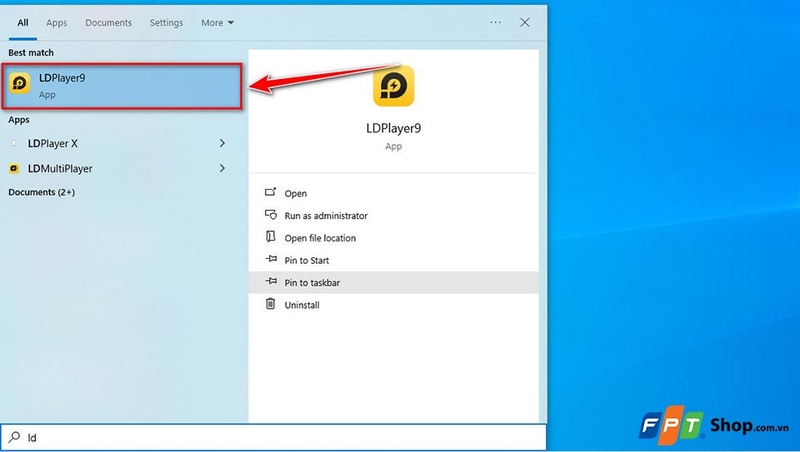Image resolution: width=800 pixels, height=452 pixels.
Task: Click the Apps section heading
Action: (19, 120)
